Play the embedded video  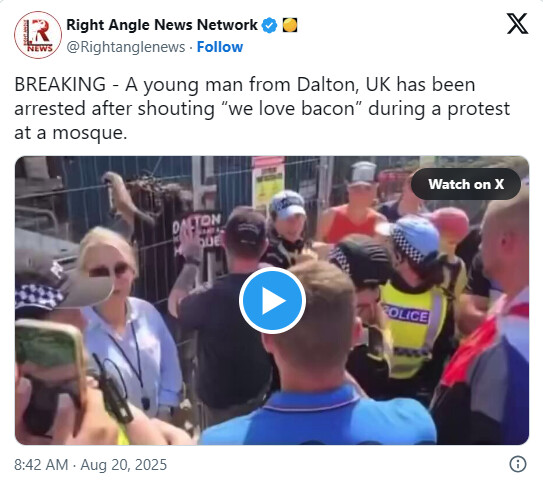(272, 301)
